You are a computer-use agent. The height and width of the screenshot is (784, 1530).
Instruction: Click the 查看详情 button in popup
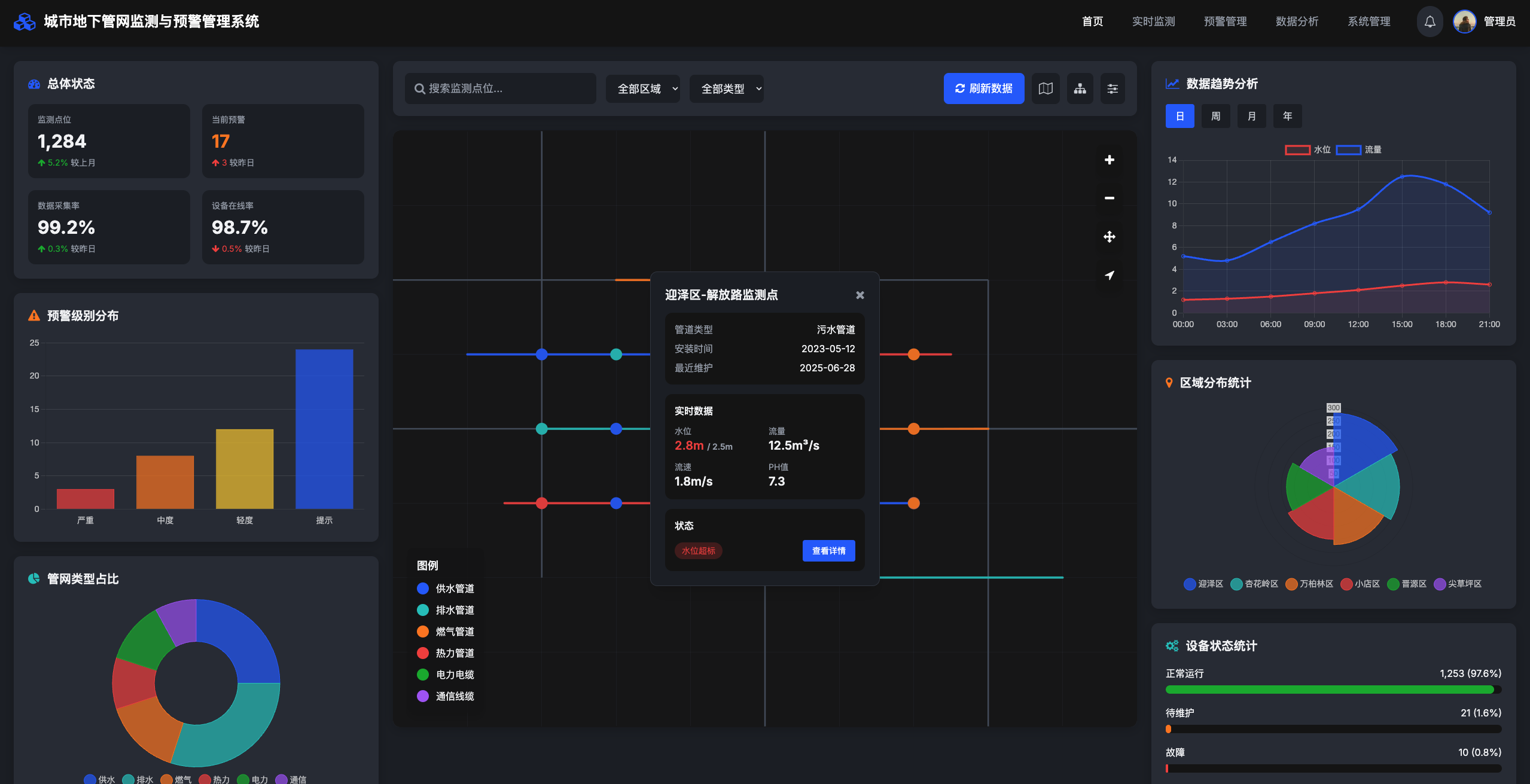[x=828, y=551]
